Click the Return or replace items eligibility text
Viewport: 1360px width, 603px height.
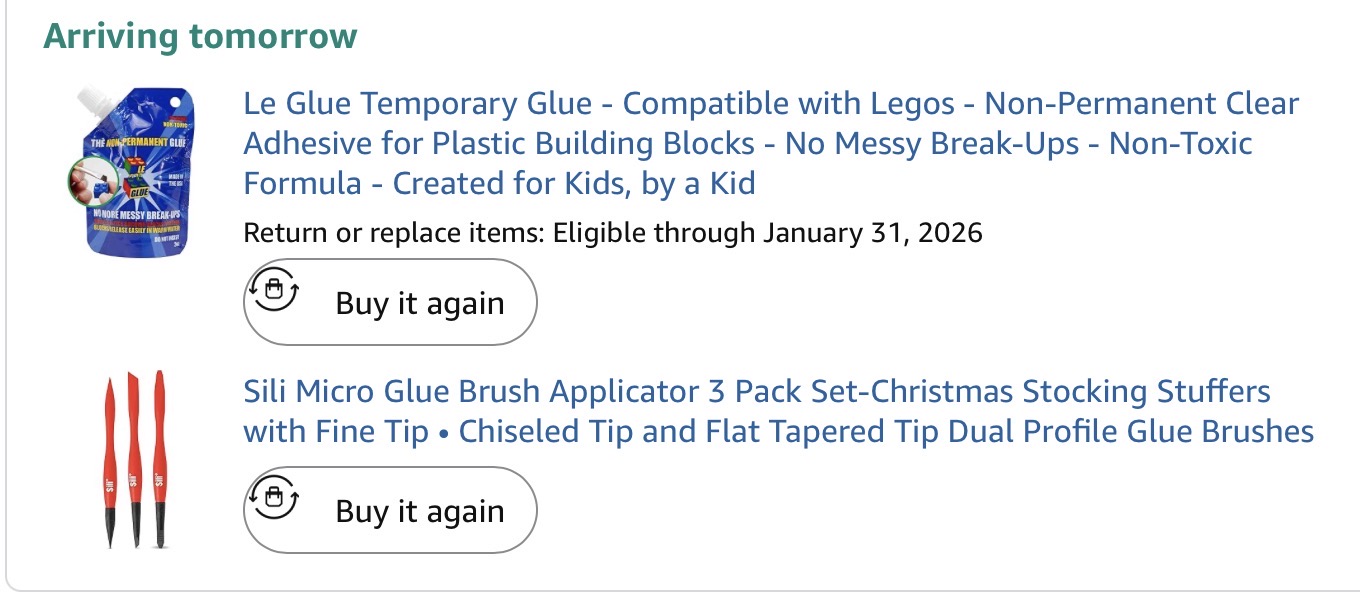point(613,233)
